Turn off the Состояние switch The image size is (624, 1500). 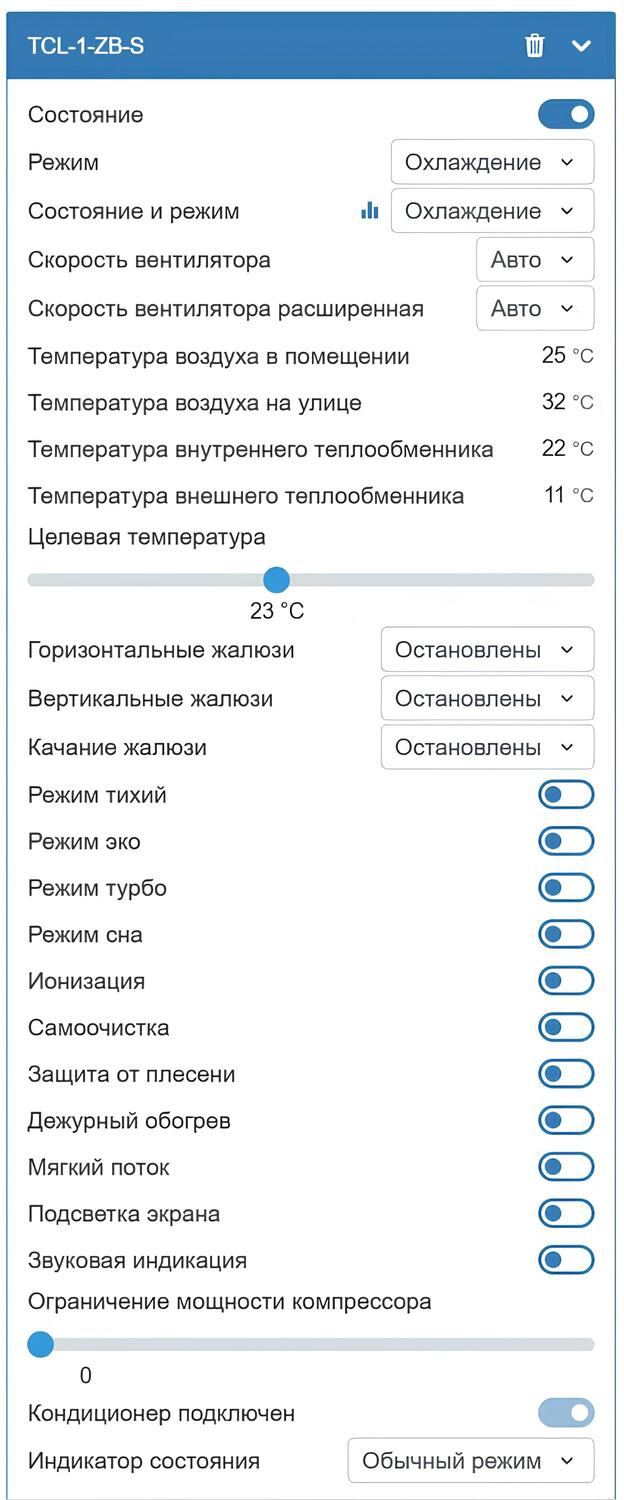(565, 114)
